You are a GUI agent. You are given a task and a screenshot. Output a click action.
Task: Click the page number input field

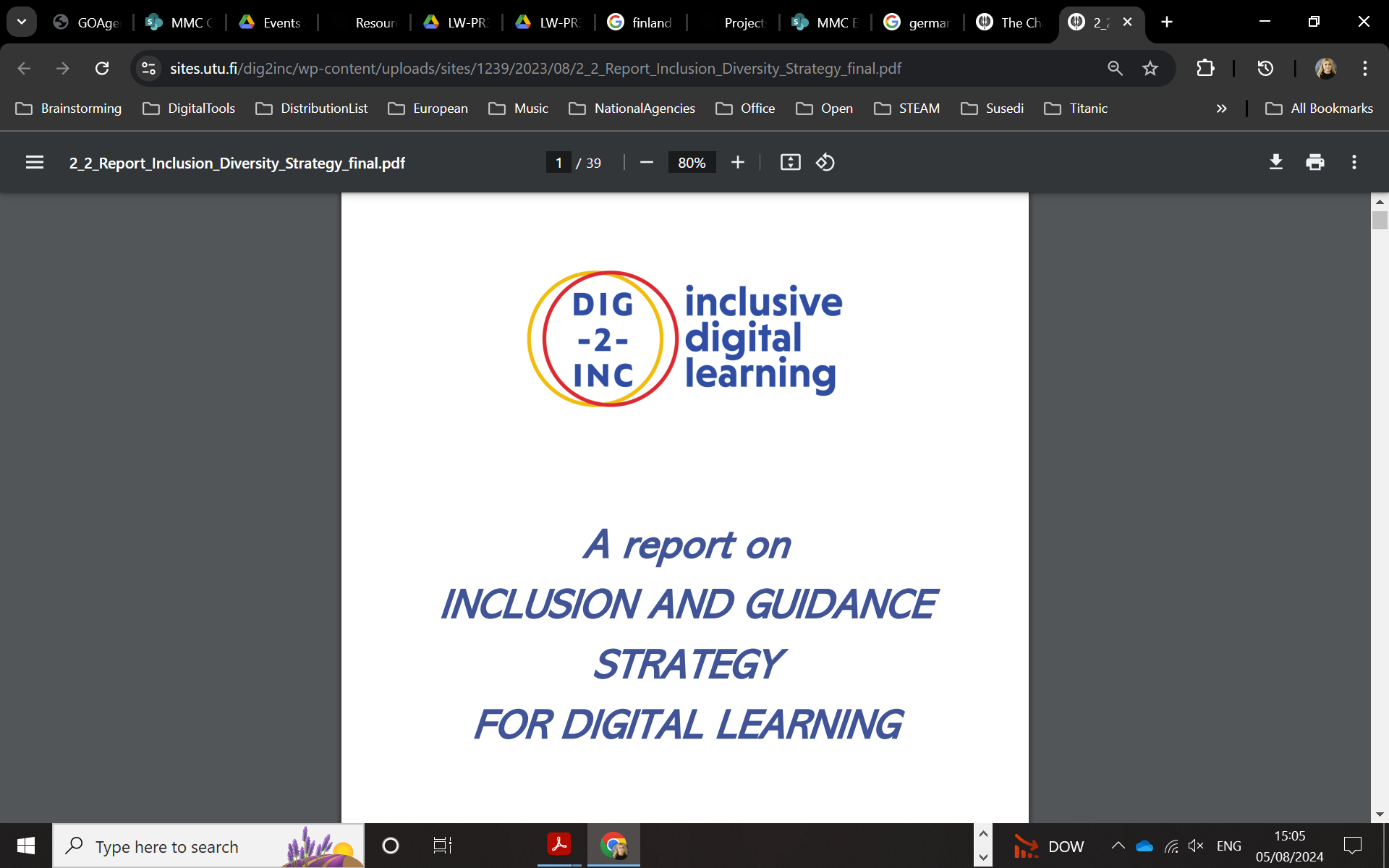tap(558, 163)
